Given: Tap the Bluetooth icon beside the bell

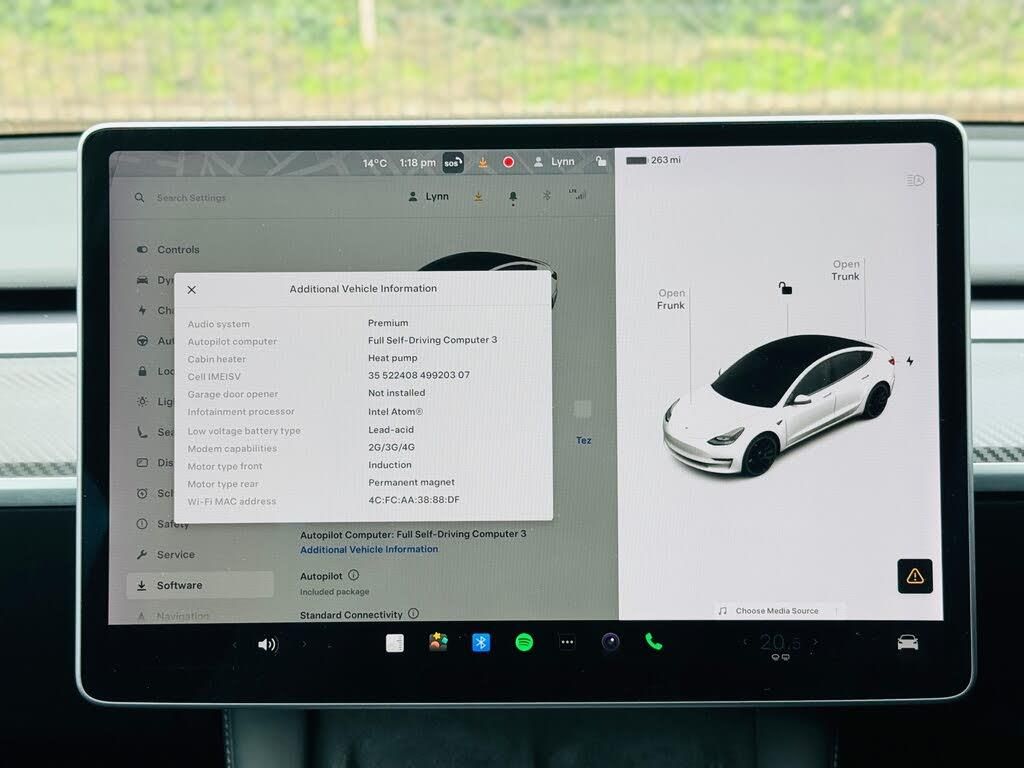Looking at the screenshot, I should tap(547, 195).
